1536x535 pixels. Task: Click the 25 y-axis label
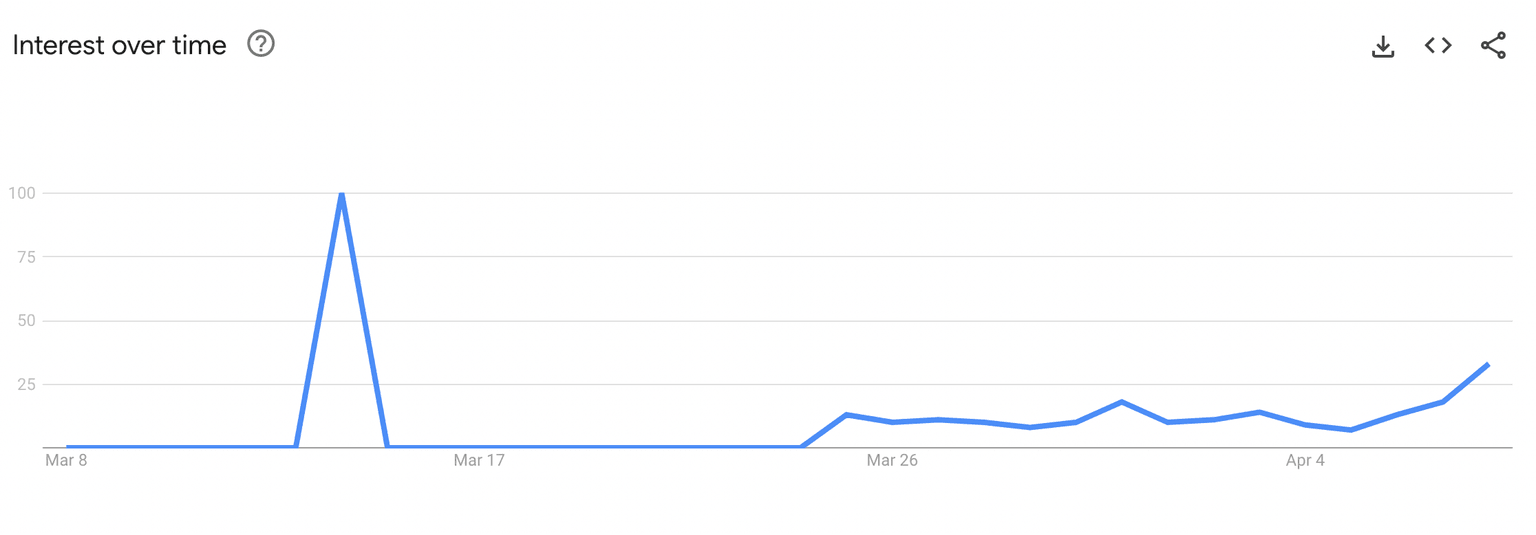26,385
